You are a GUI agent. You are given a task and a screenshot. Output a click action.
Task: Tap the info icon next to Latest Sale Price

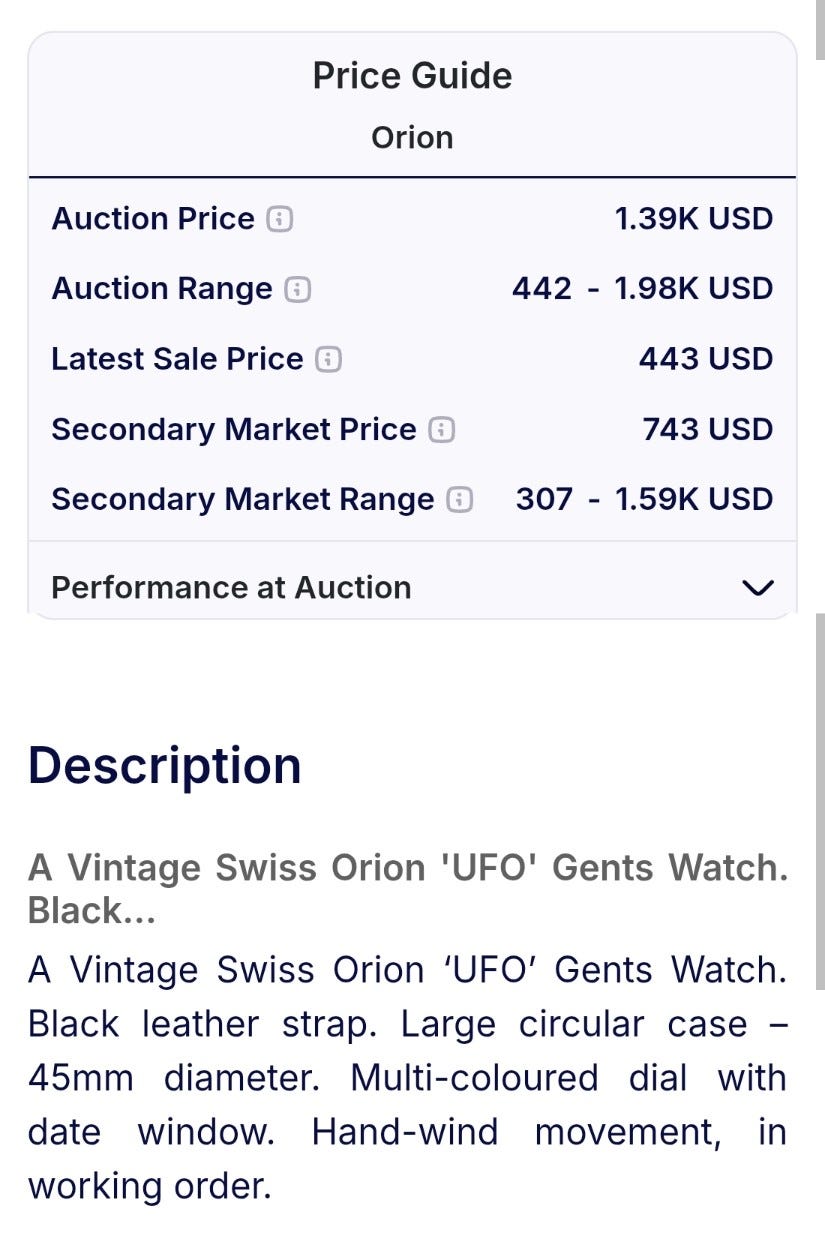tap(328, 359)
